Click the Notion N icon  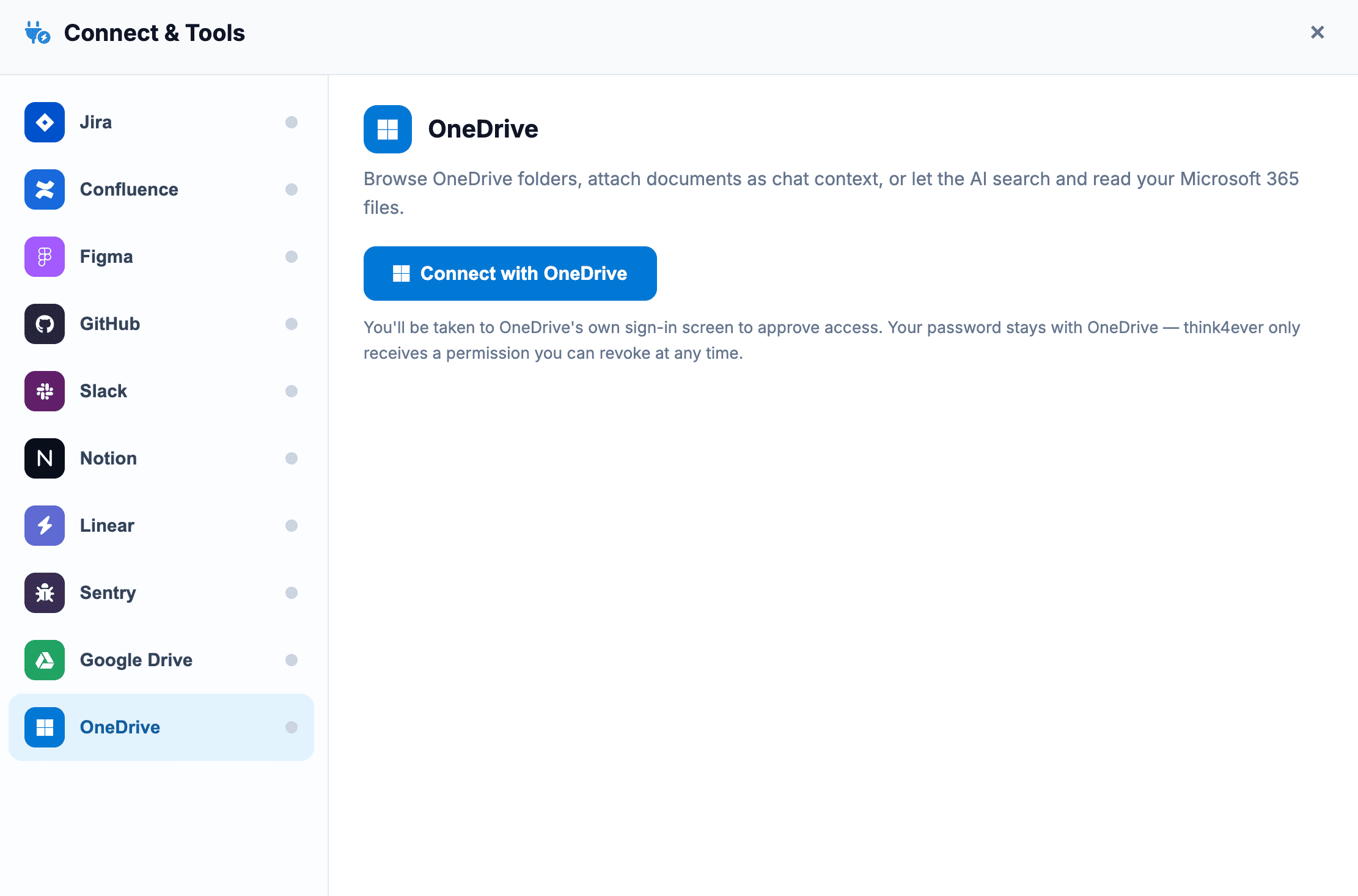click(x=45, y=458)
